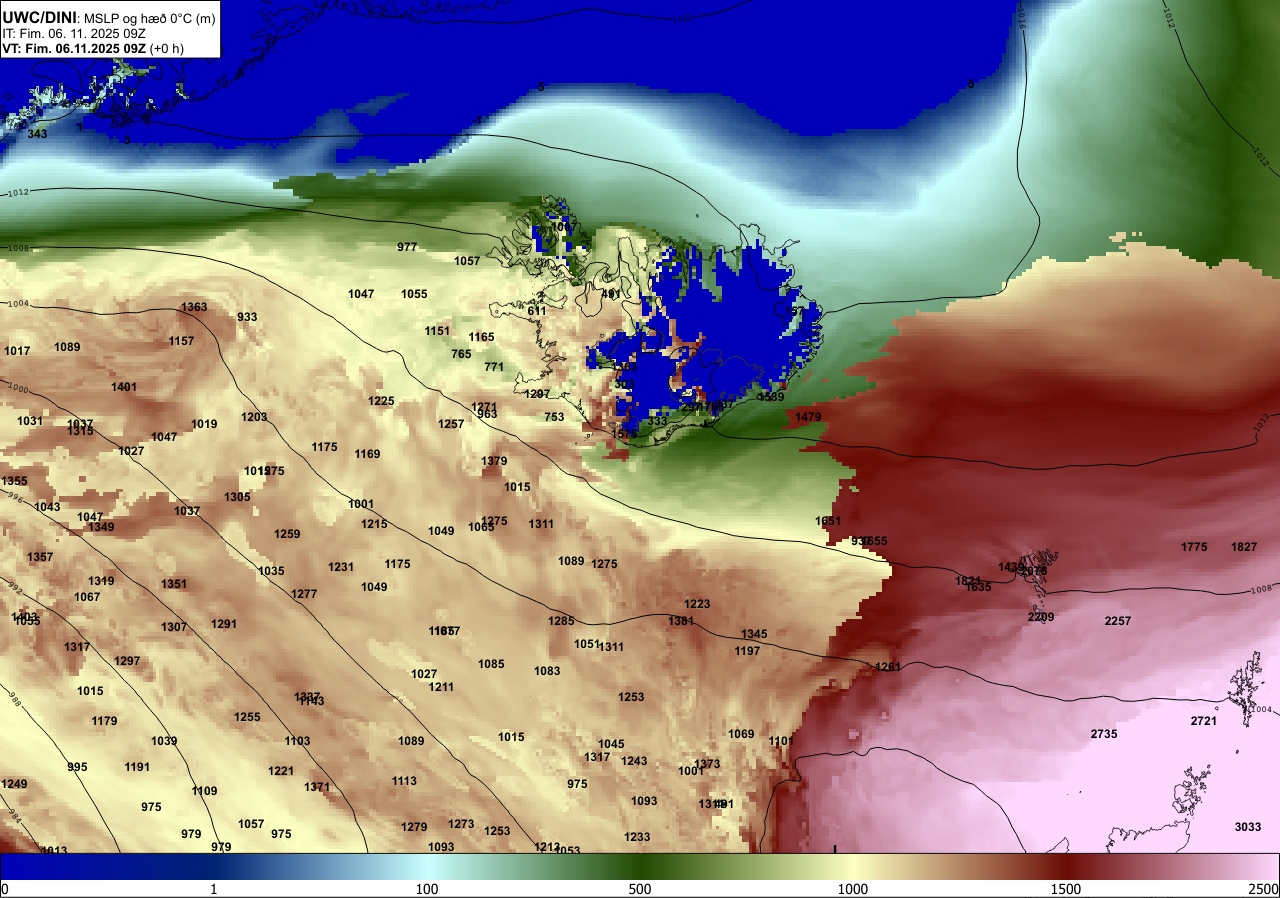Viewport: 1280px width, 898px height.
Task: Click the 1479 height value near Iceland
Action: tap(808, 417)
